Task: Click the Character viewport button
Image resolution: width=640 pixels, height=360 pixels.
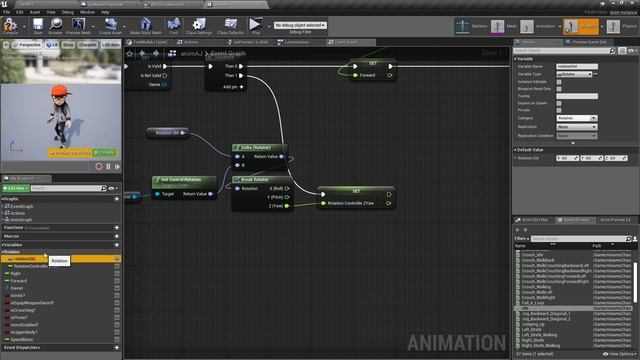Action: click(x=88, y=44)
